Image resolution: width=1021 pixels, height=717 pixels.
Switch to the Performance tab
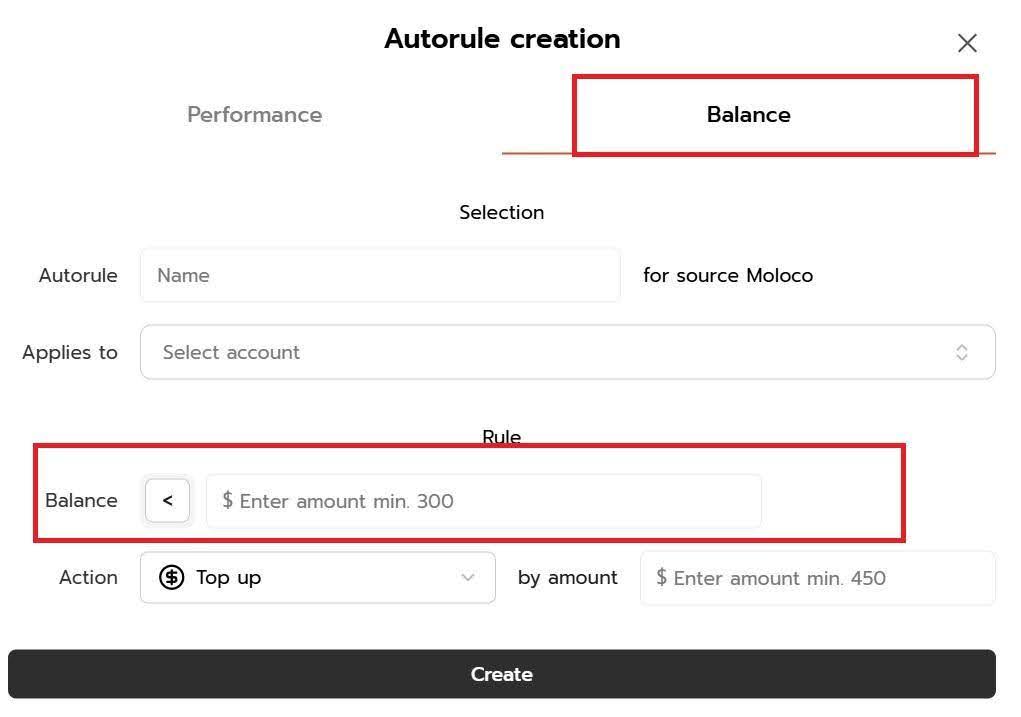point(254,115)
